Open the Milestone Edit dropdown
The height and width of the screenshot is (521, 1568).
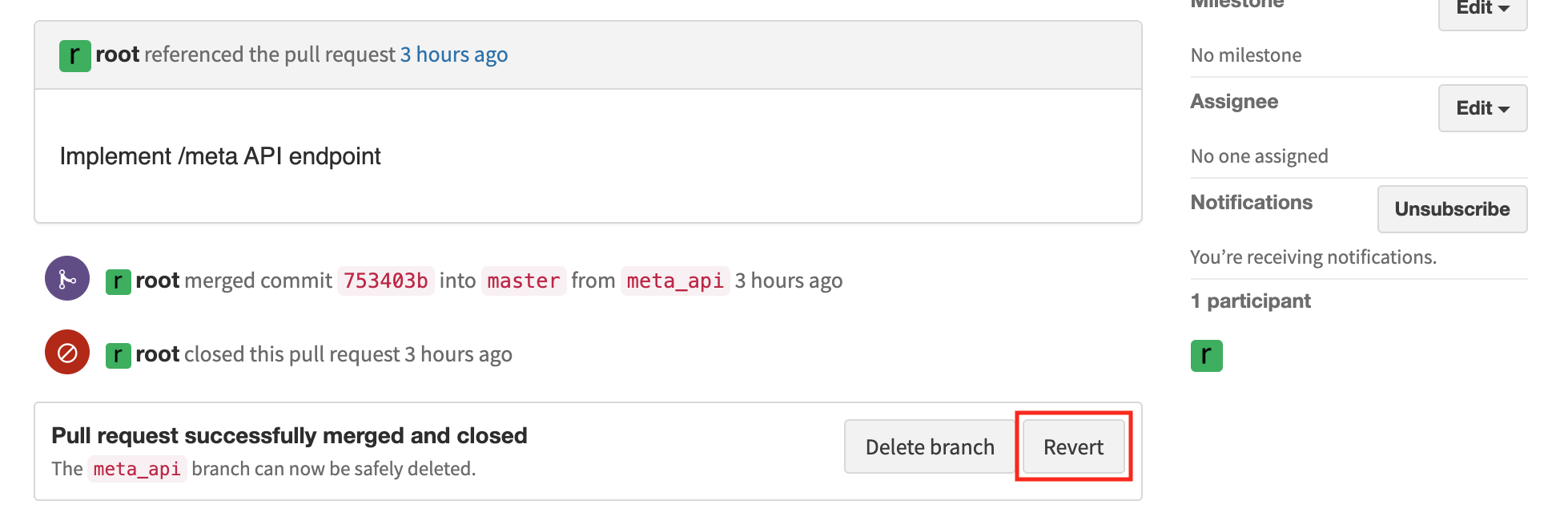click(1482, 10)
